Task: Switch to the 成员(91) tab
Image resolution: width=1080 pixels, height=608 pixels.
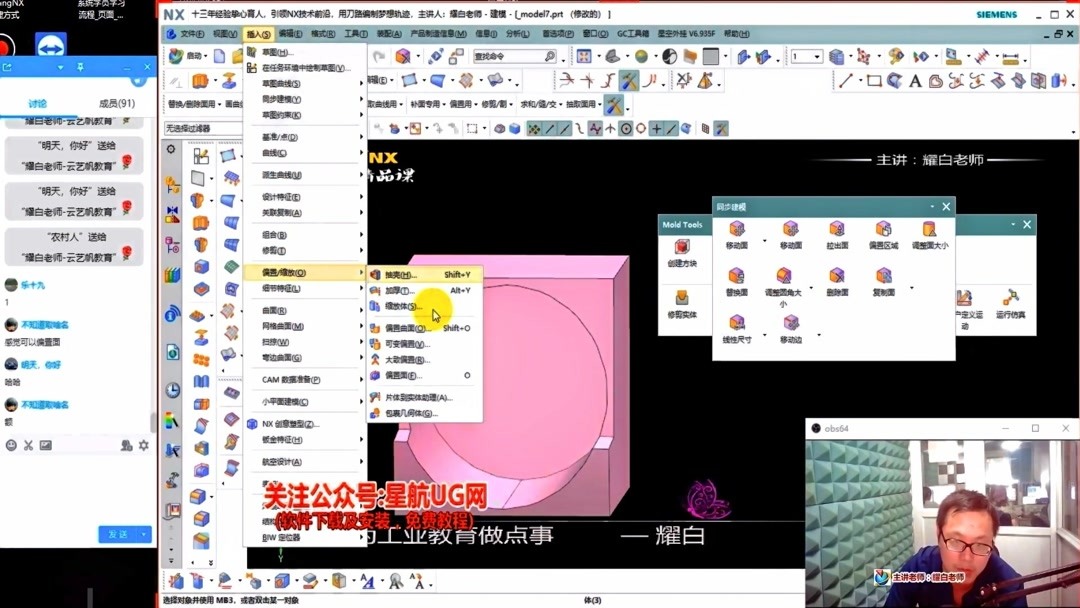Action: [117, 103]
